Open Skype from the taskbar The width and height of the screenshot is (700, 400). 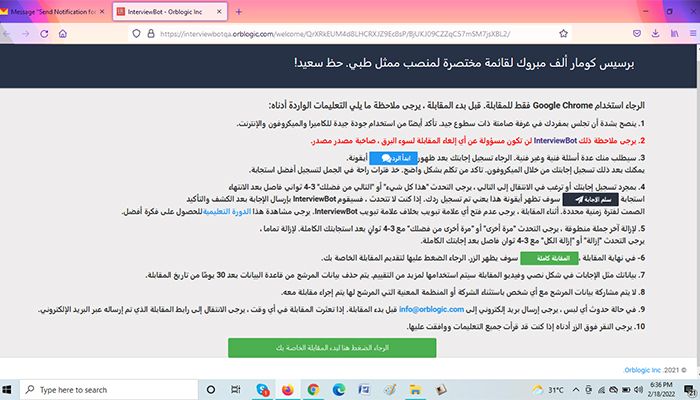[262, 390]
